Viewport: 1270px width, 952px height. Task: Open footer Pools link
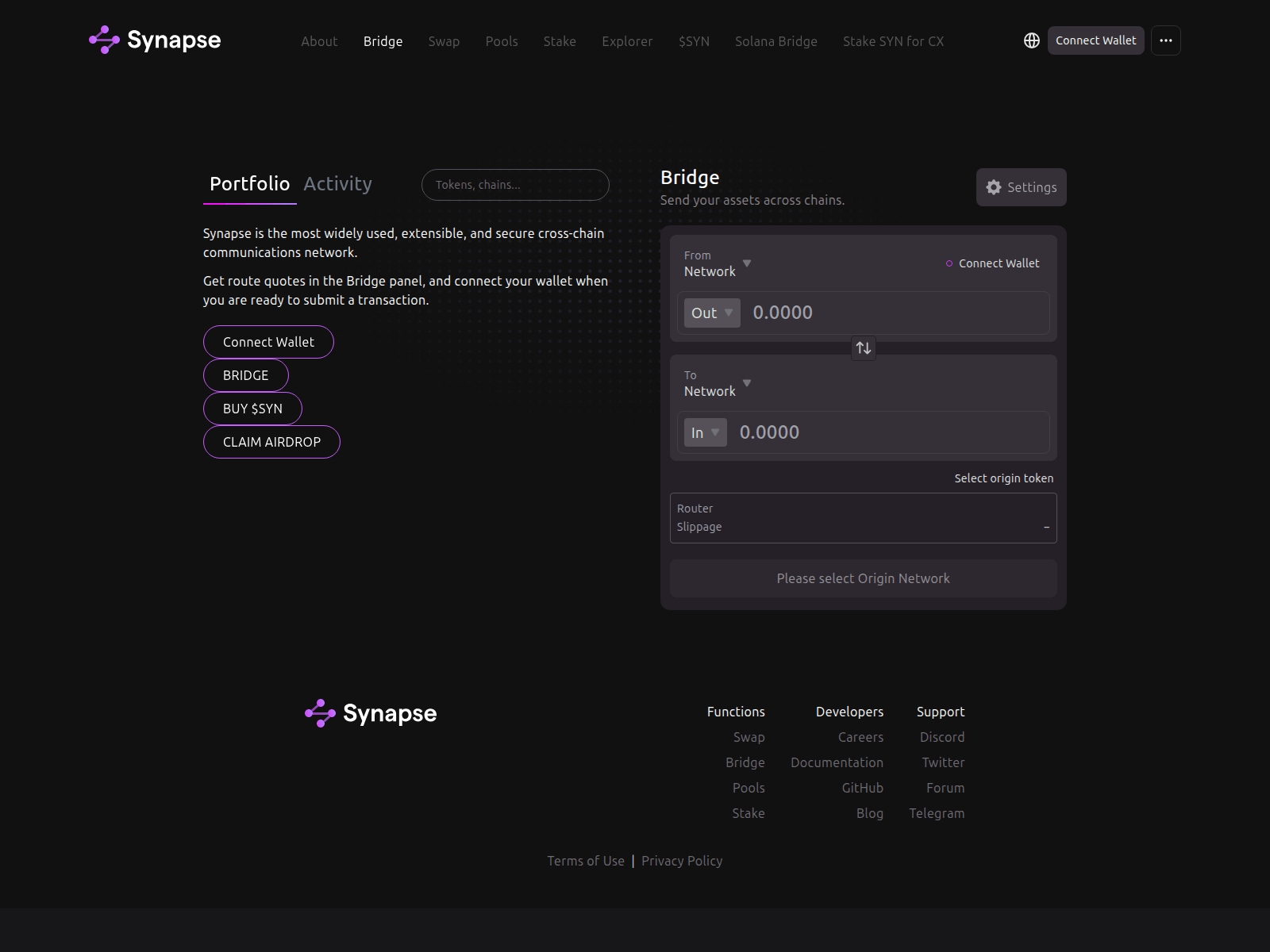(749, 788)
